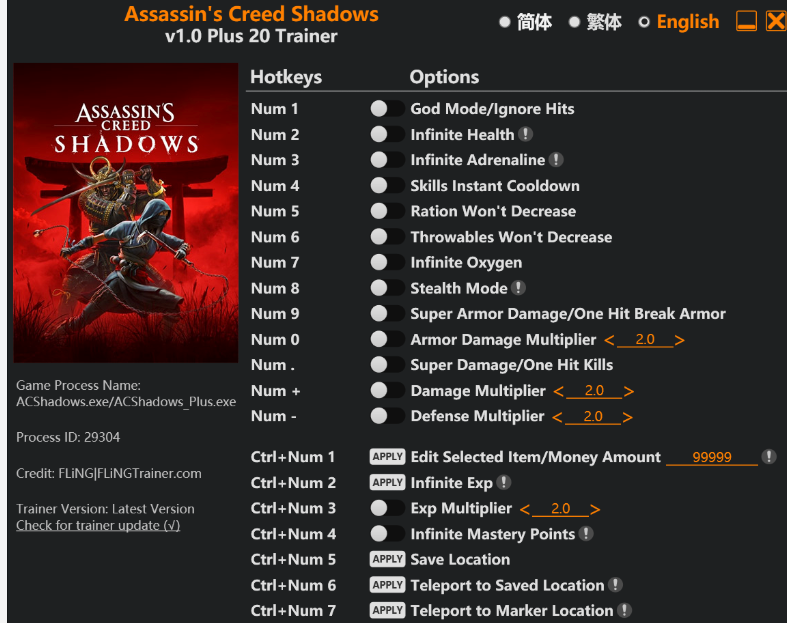Toggle Defense Multiplier on
787x623 pixels.
(x=387, y=416)
